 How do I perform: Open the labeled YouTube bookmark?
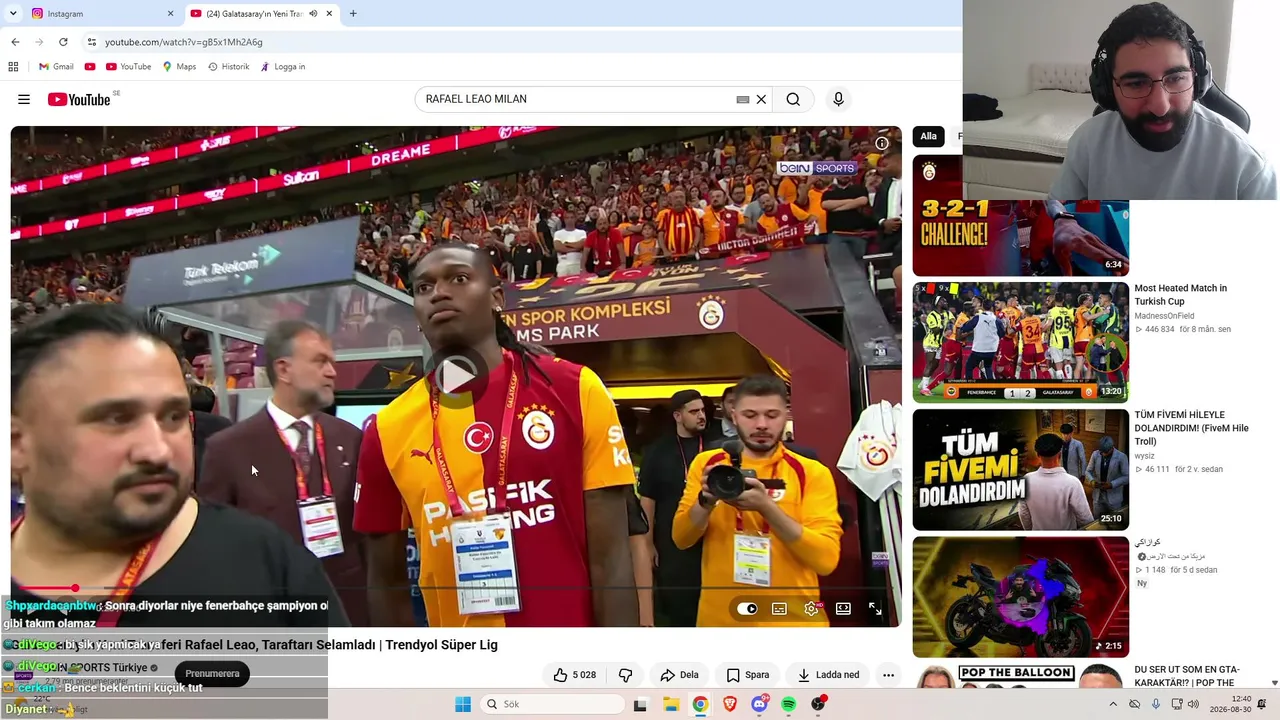[128, 67]
